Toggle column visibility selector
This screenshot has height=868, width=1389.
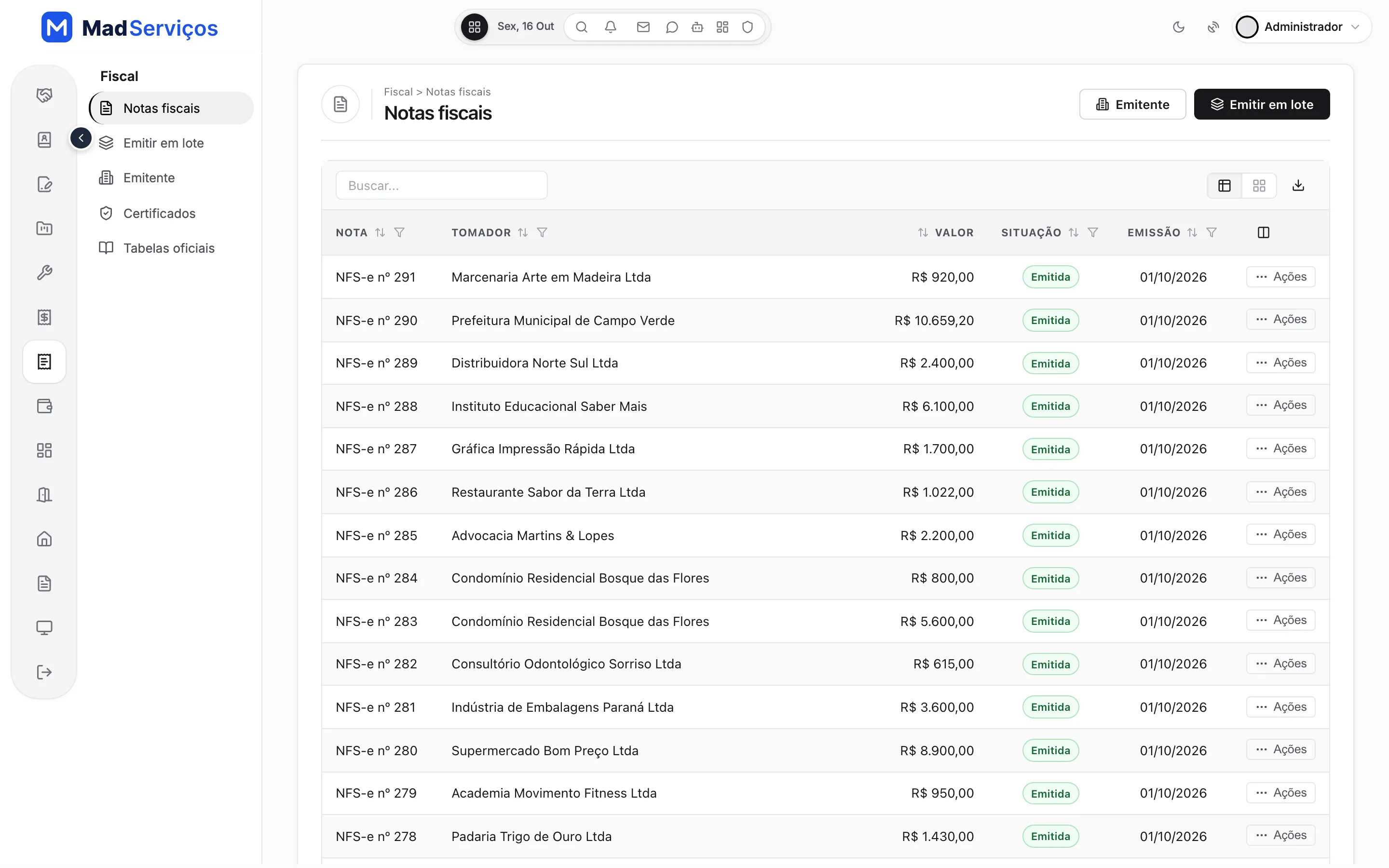coord(1263,232)
